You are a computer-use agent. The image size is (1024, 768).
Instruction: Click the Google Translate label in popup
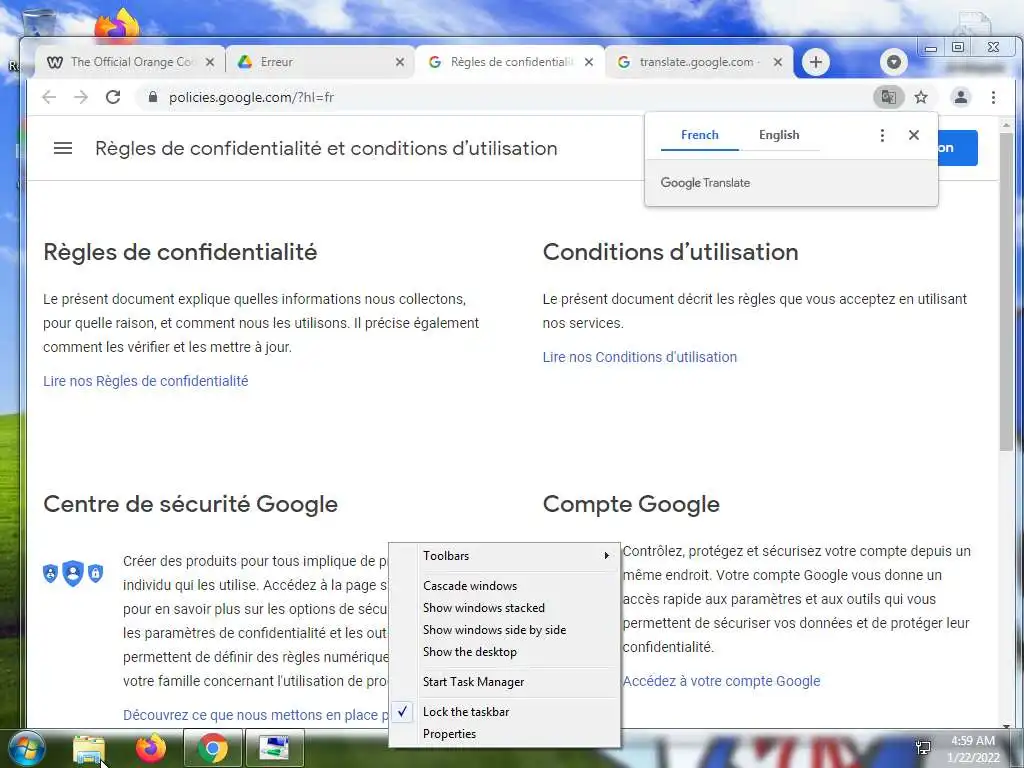pos(705,183)
